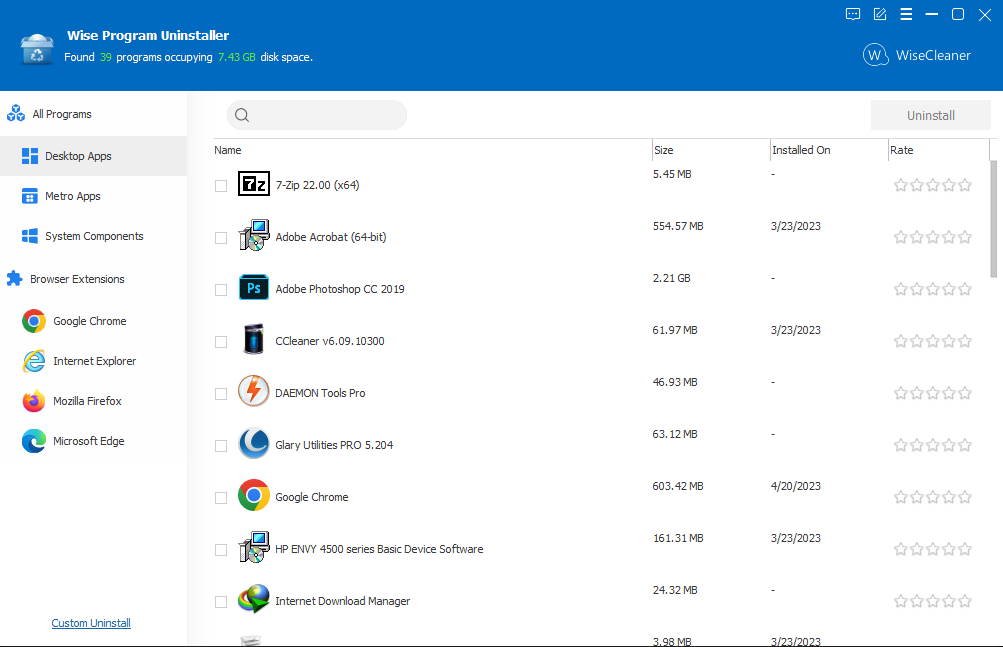Select the CCleaner v6.09 checkbox
This screenshot has width=1003, height=647.
[x=221, y=342]
